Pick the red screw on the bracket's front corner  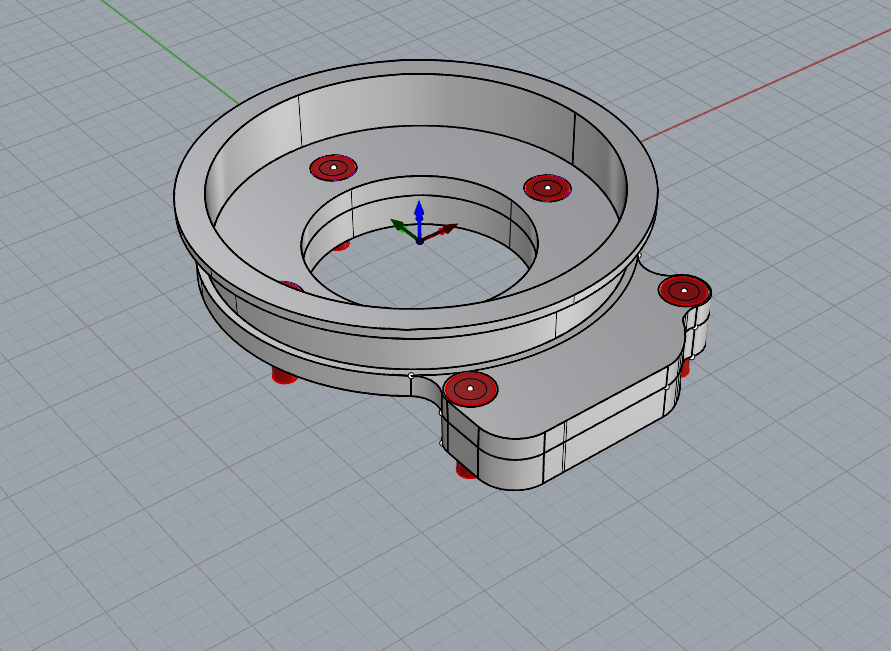(x=470, y=388)
